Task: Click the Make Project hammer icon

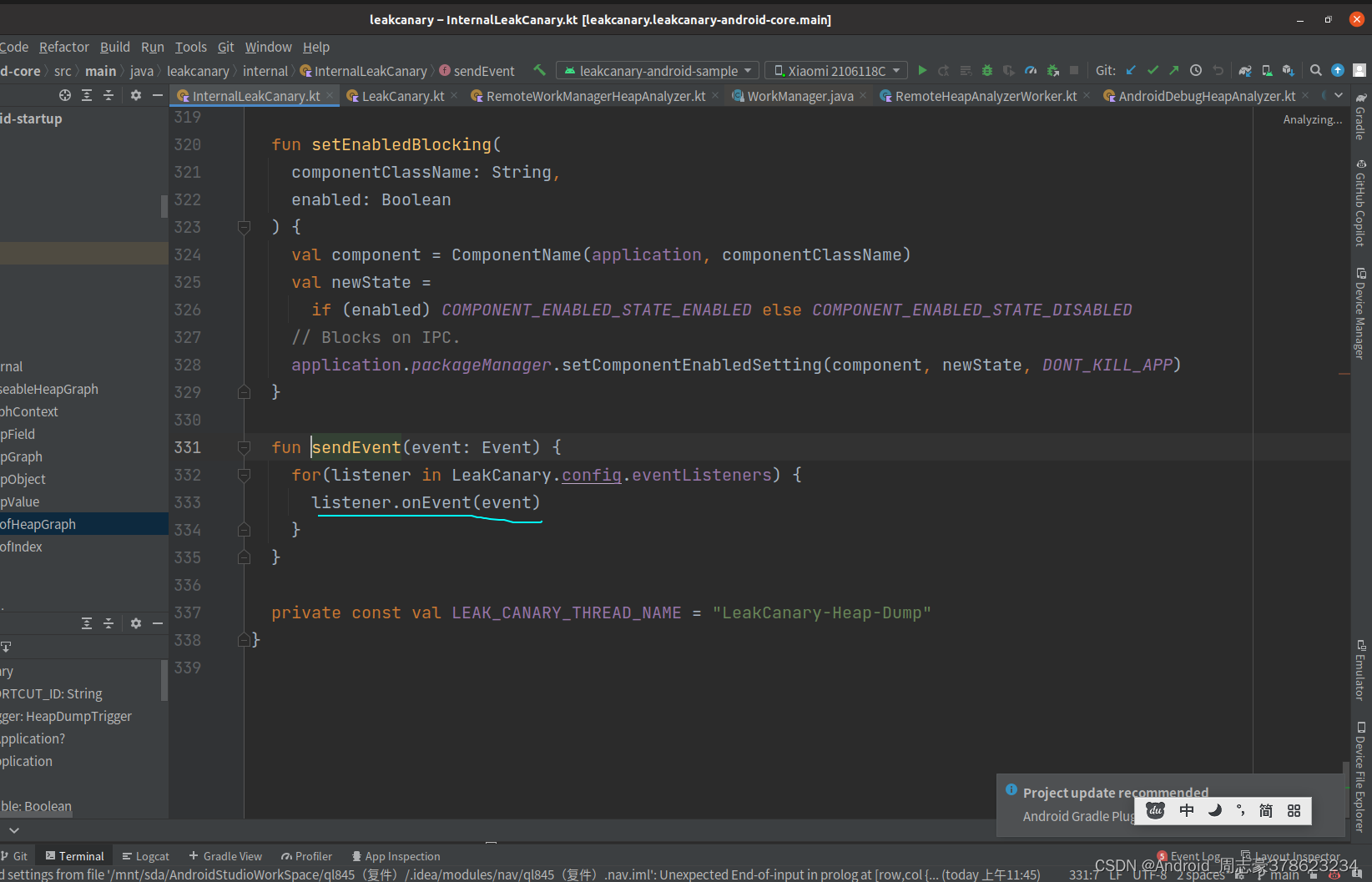Action: point(539,71)
